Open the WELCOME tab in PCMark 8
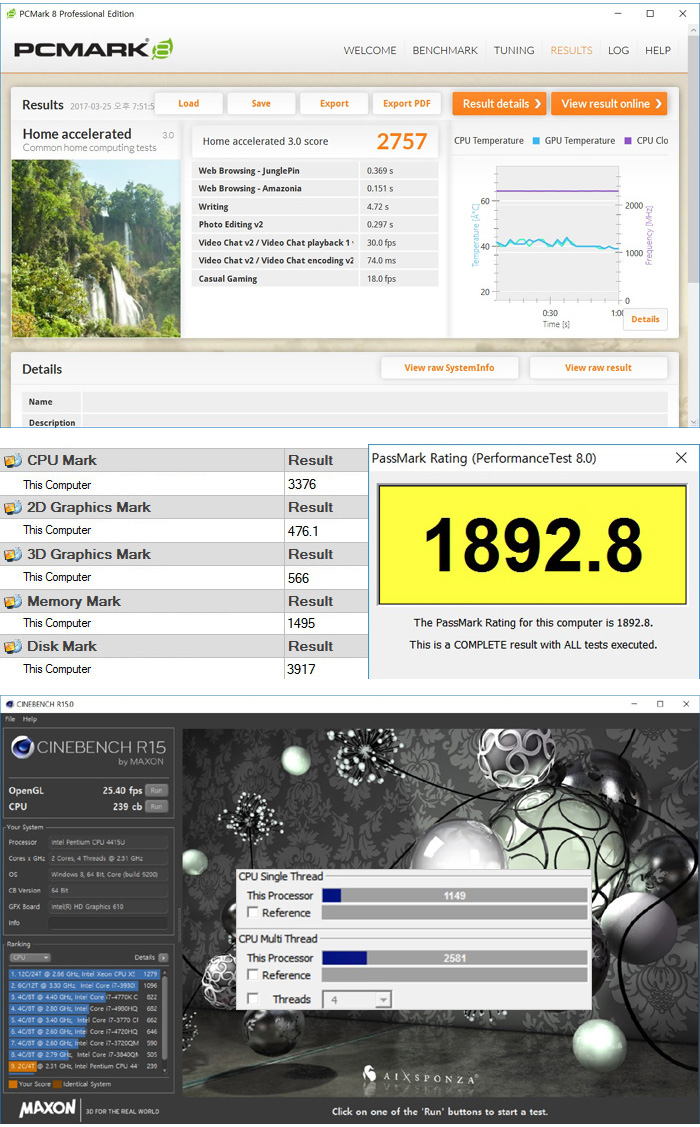This screenshot has height=1127, width=700. click(x=369, y=50)
